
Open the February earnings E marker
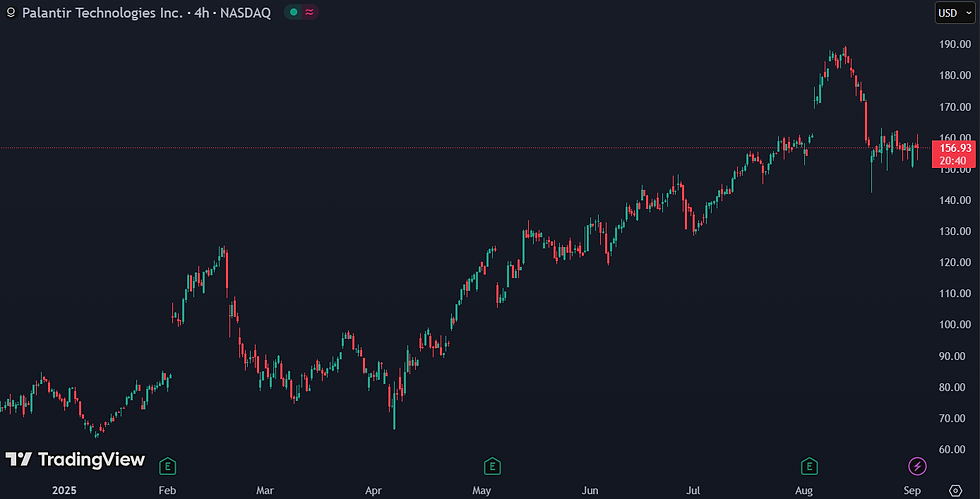point(167,466)
